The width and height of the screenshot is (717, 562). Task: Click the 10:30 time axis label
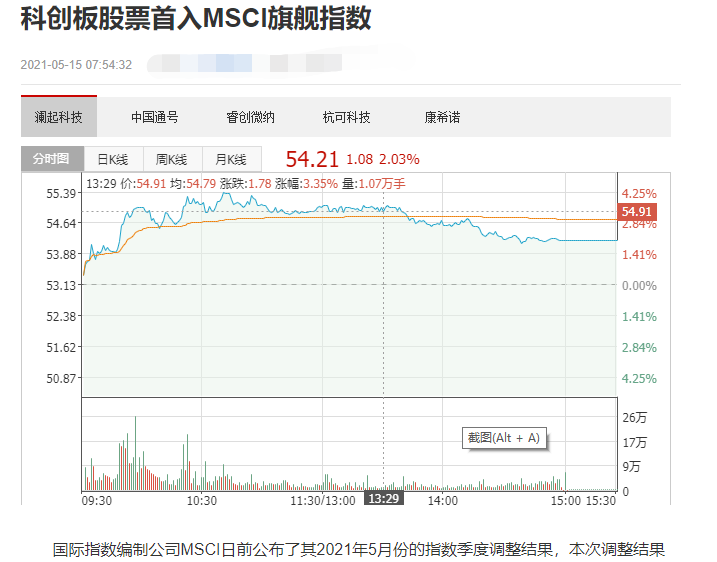[202, 501]
